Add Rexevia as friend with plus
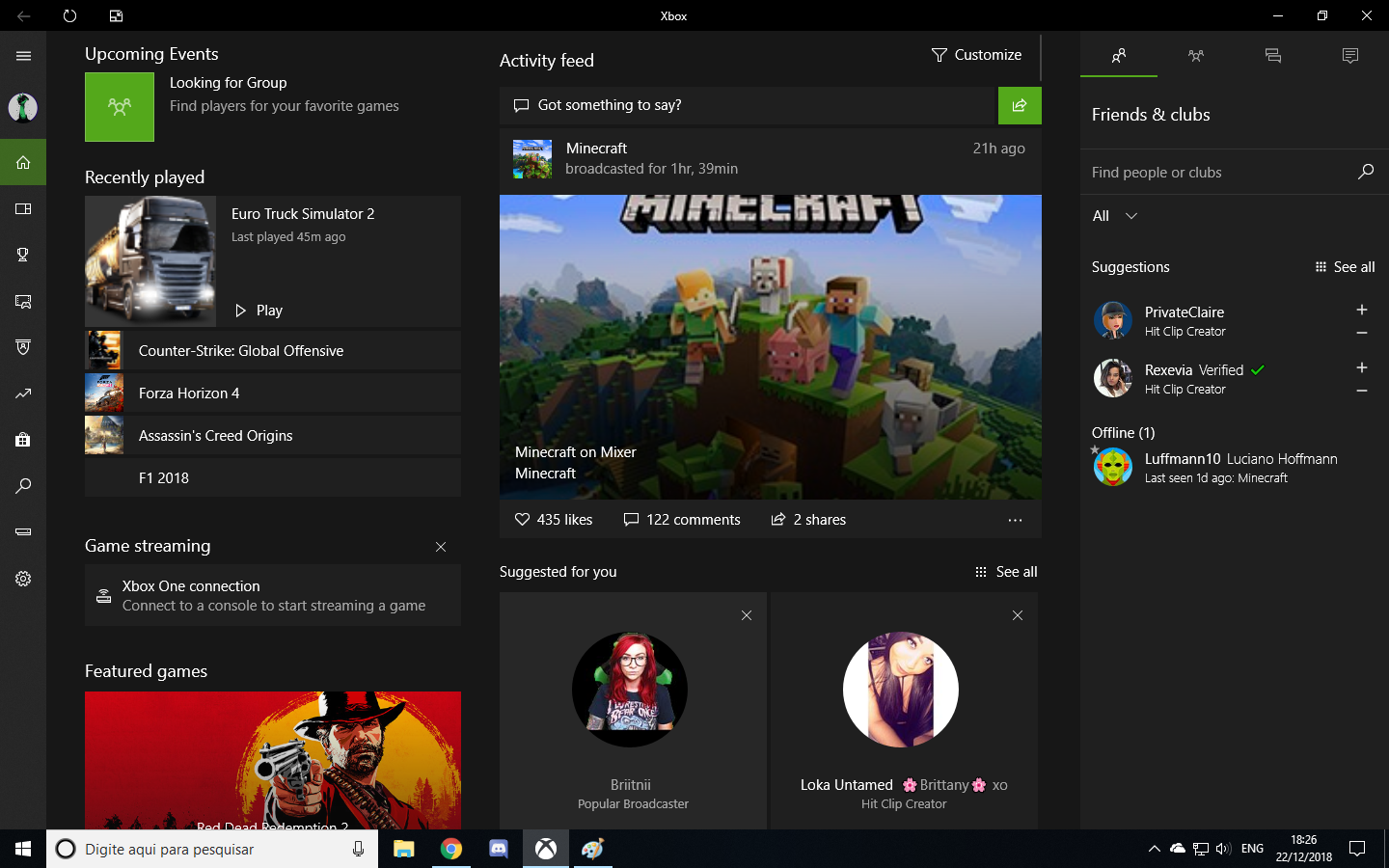 pyautogui.click(x=1362, y=367)
